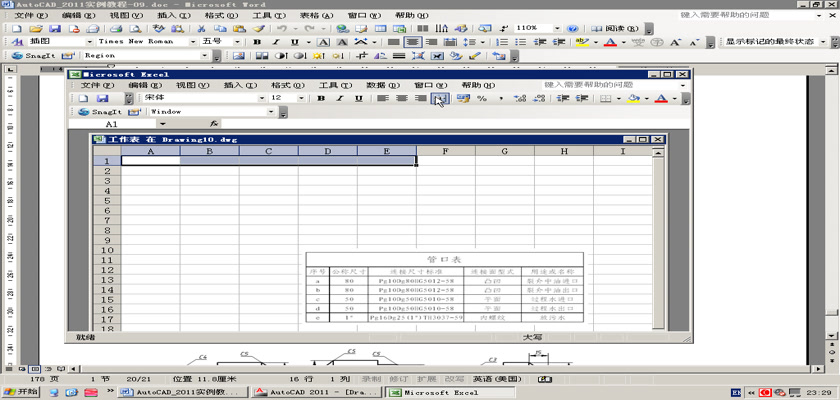
Task: Click the 阅读(R) reading layout button
Action: point(615,28)
